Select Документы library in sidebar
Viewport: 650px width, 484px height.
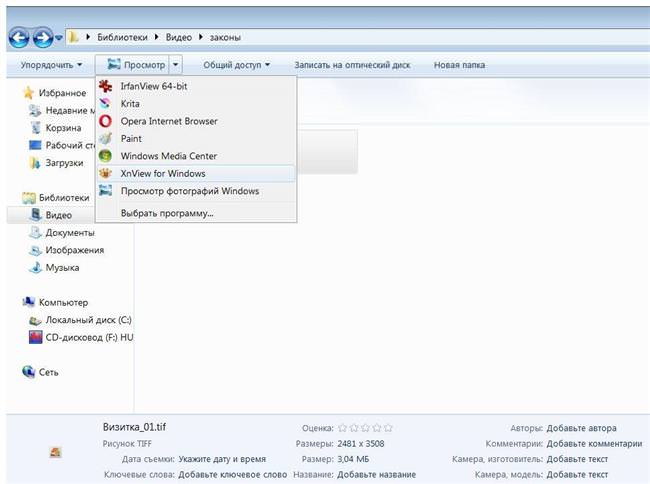[x=70, y=232]
